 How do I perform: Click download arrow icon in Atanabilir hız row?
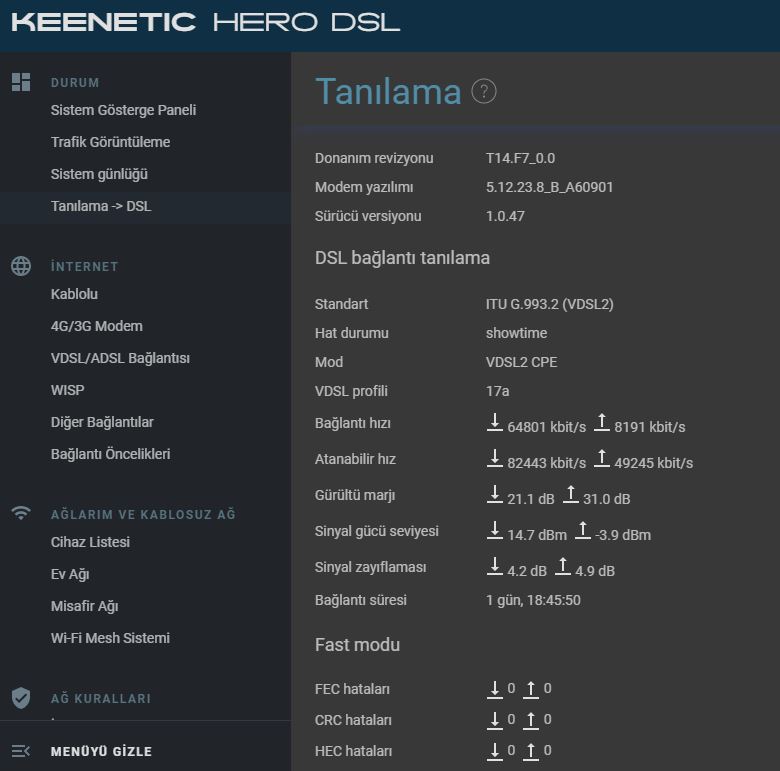coord(494,458)
